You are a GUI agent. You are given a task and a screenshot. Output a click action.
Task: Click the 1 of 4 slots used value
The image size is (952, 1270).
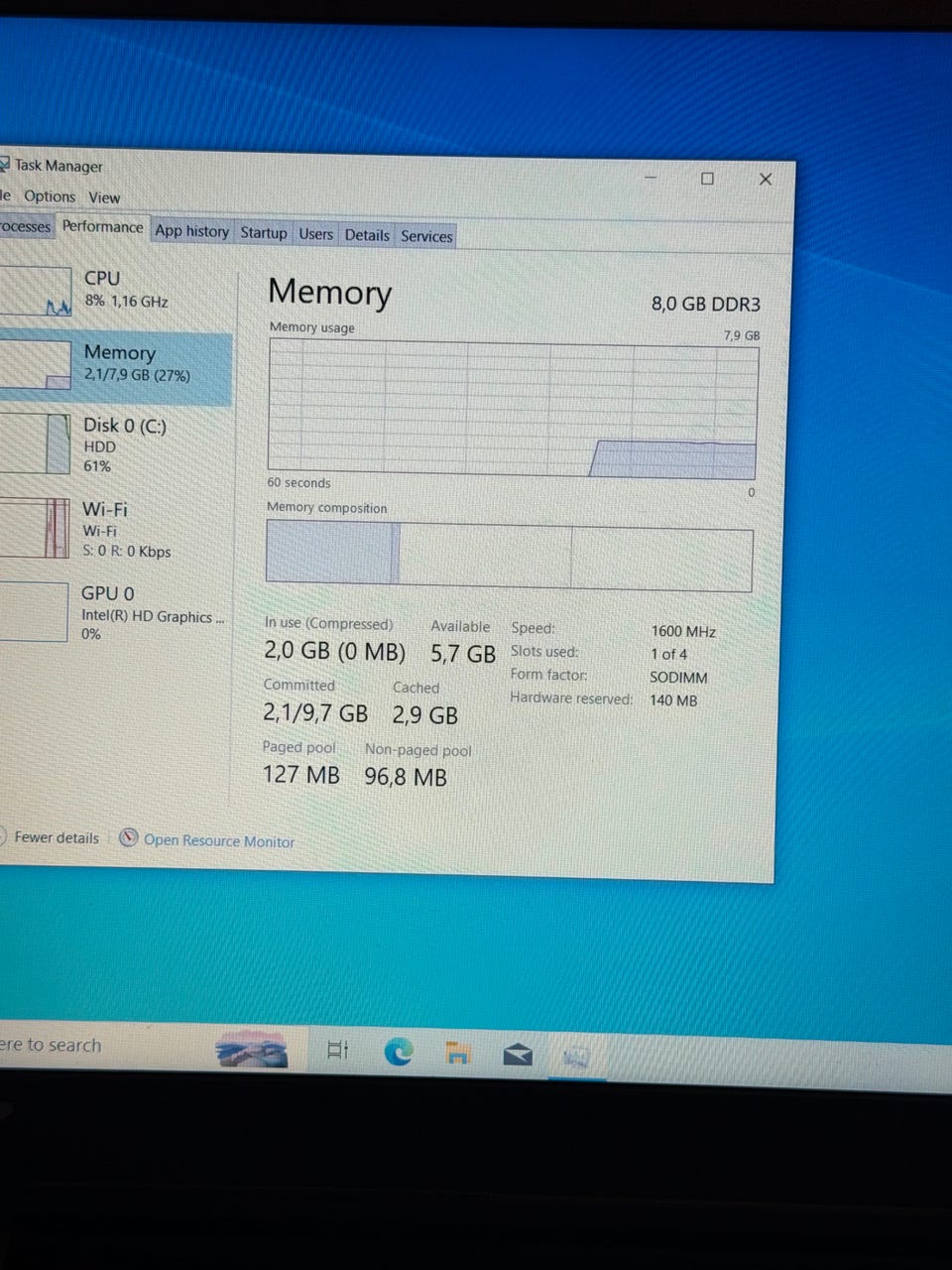click(x=669, y=654)
